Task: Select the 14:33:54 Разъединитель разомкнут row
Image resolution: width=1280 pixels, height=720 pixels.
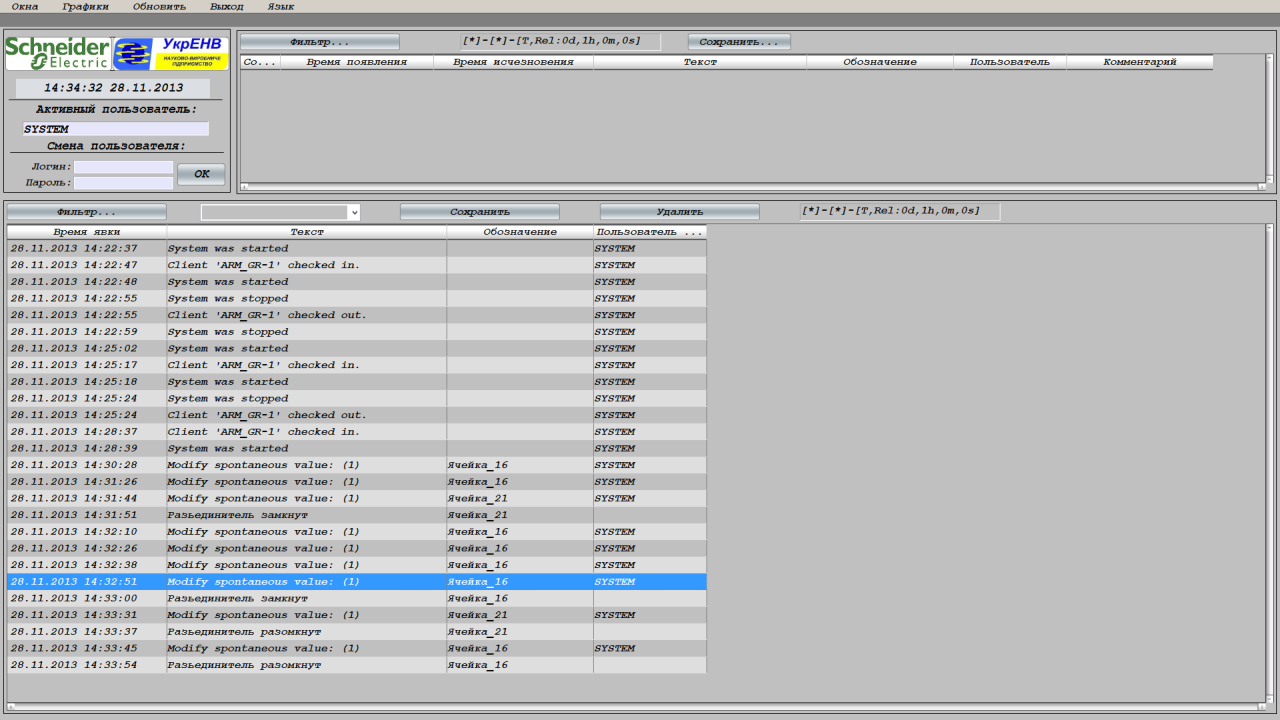Action: click(300, 665)
